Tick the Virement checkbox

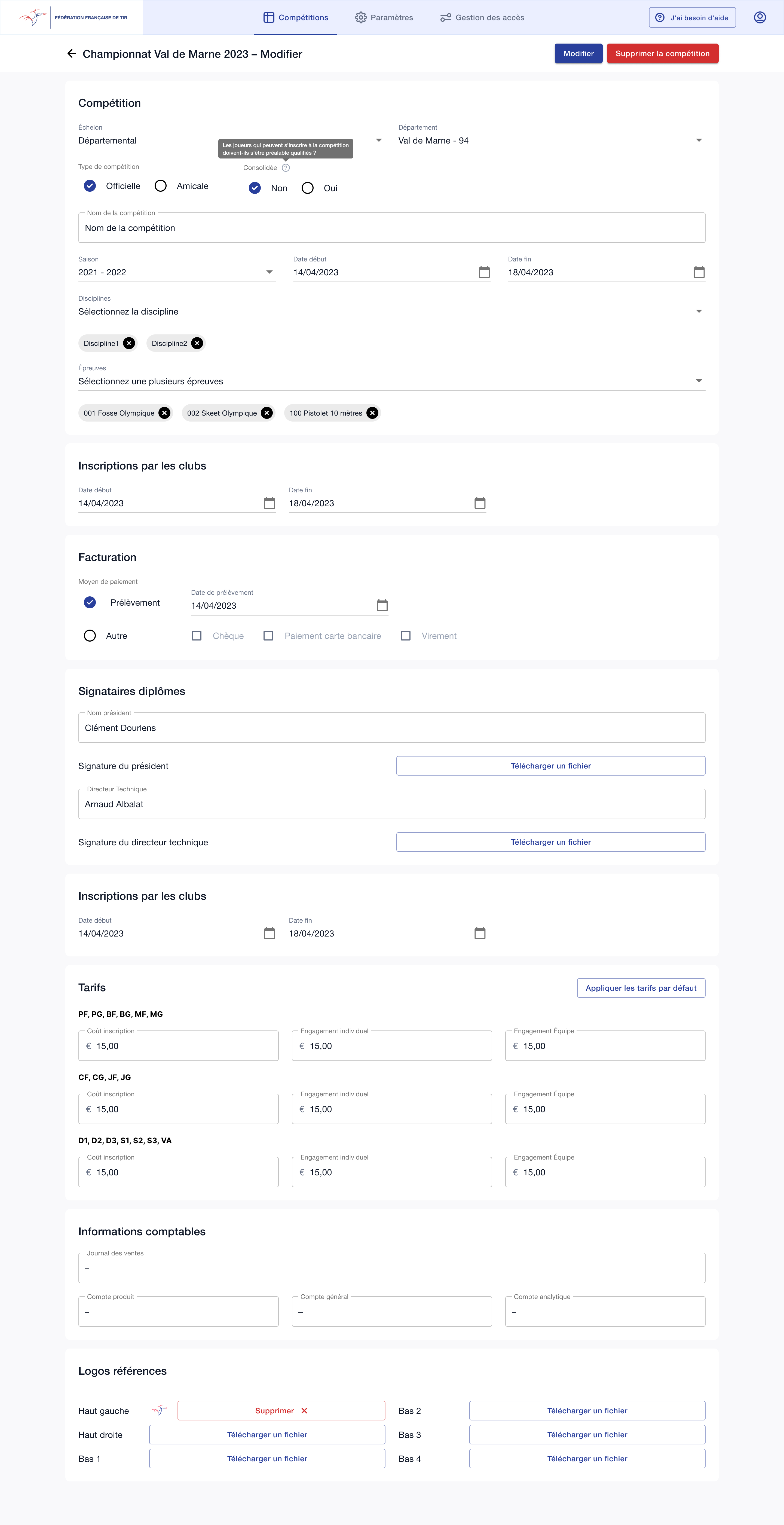pos(405,636)
